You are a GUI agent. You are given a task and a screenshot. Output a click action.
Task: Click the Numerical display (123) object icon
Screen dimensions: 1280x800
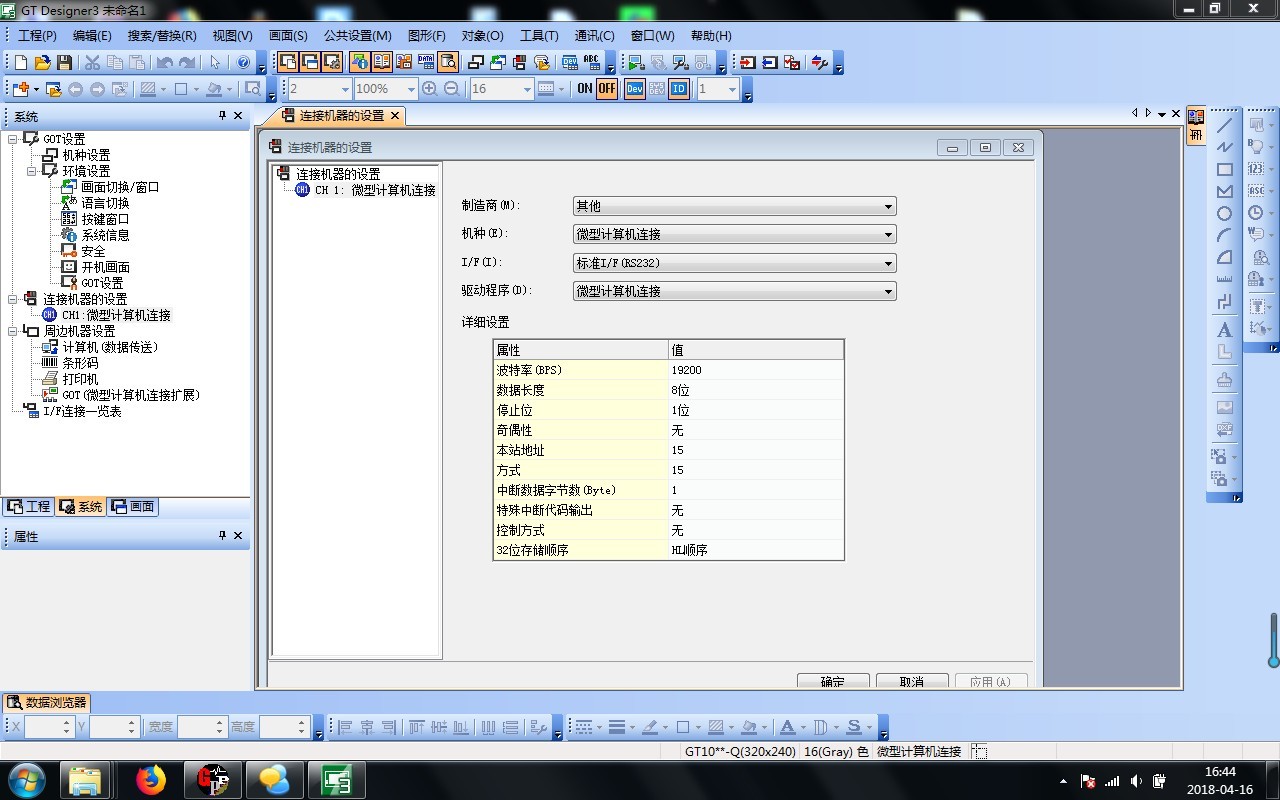point(1257,169)
